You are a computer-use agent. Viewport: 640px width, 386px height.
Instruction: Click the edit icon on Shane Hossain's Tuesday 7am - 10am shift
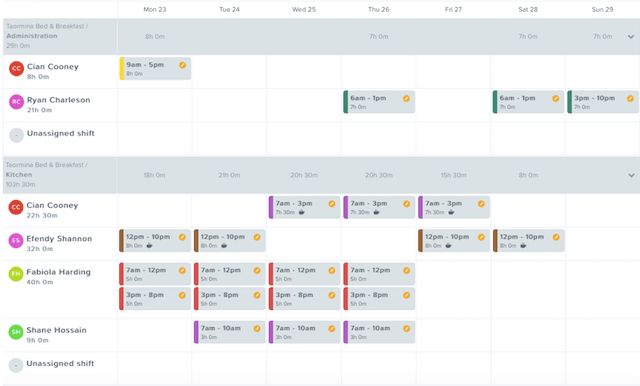coord(257,328)
